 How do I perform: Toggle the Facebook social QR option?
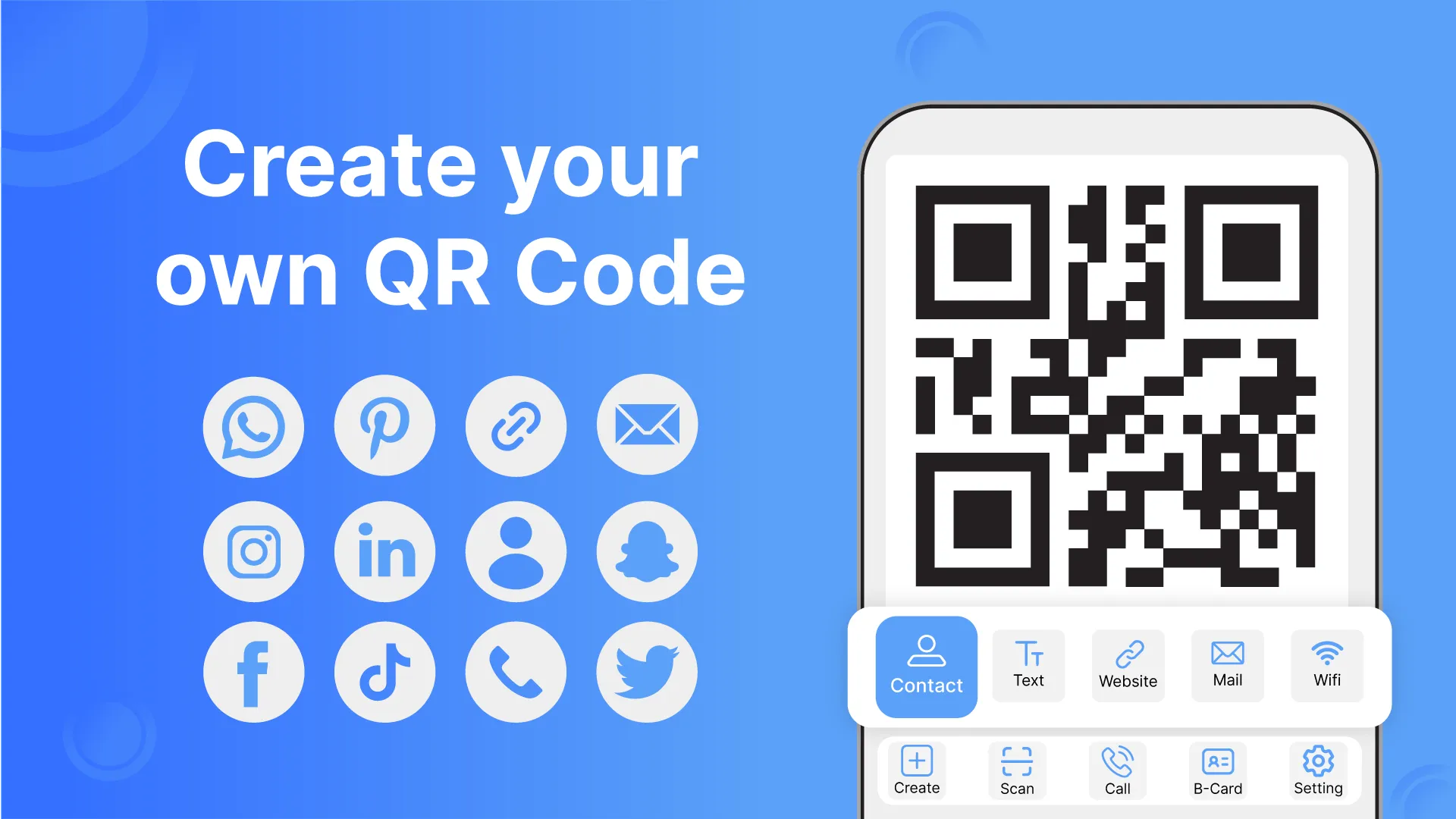click(x=253, y=672)
